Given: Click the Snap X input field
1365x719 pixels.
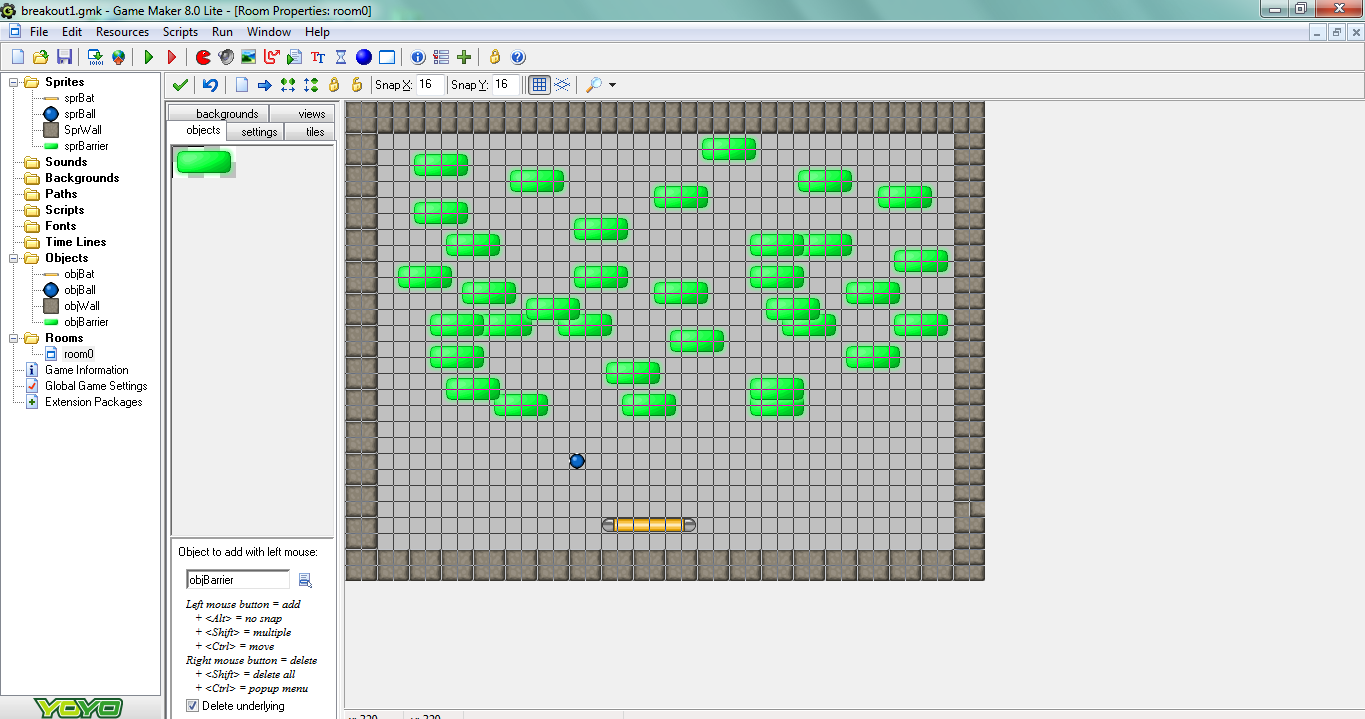Looking at the screenshot, I should 431,85.
